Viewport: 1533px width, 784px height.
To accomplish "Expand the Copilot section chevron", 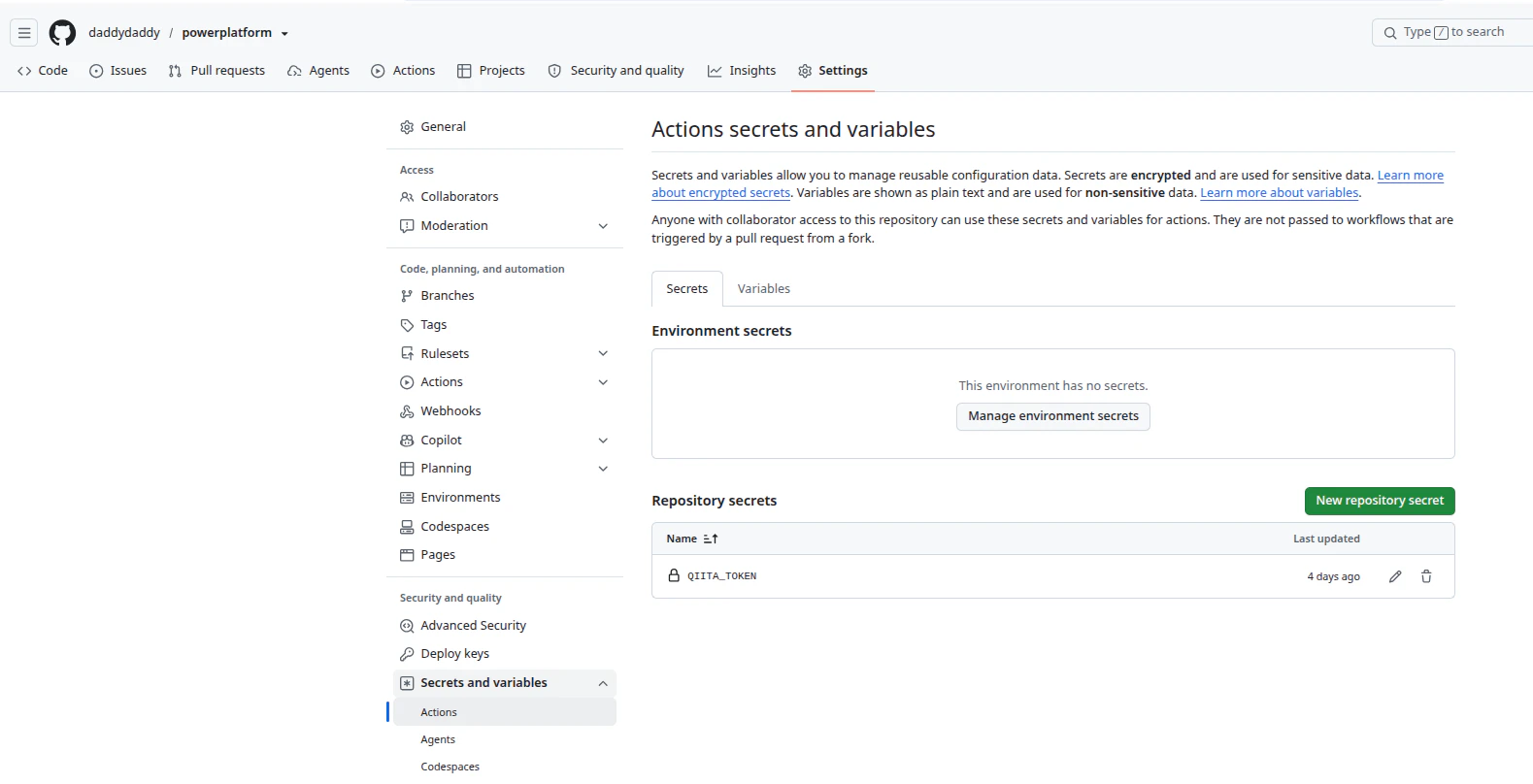I will [603, 441].
